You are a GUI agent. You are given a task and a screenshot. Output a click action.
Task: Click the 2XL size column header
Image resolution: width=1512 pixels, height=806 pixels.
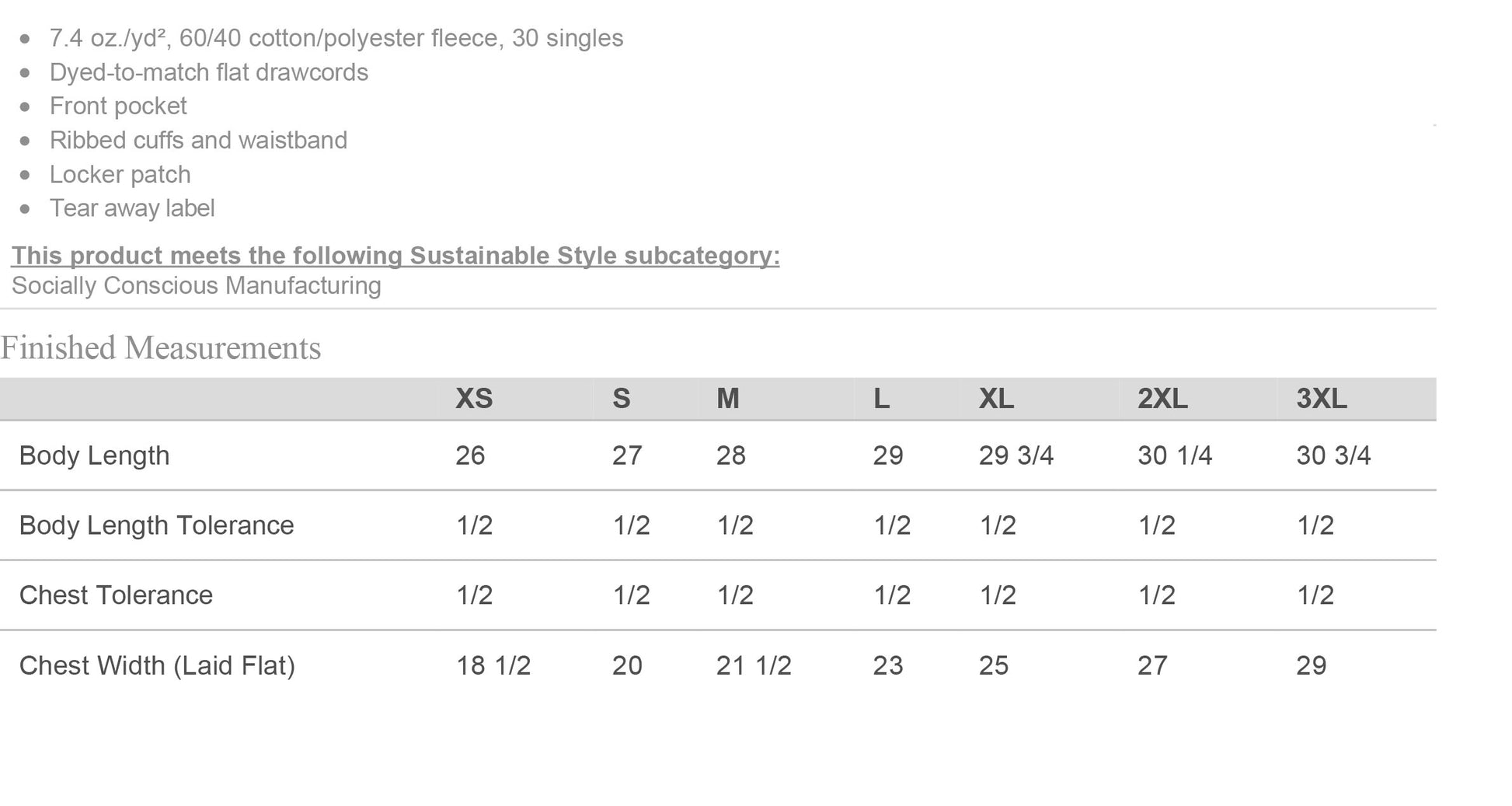point(1162,399)
